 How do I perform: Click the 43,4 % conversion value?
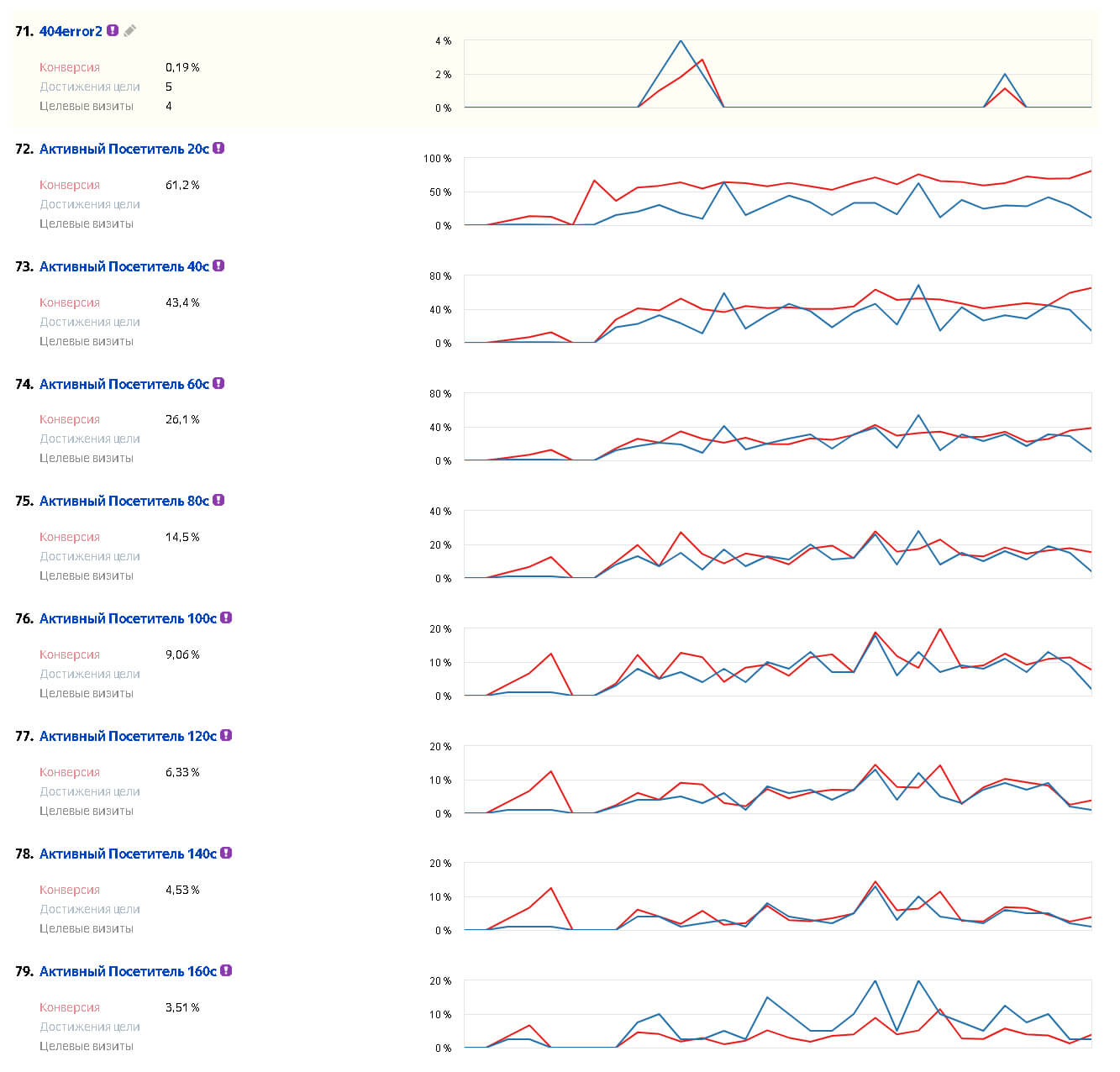[182, 302]
